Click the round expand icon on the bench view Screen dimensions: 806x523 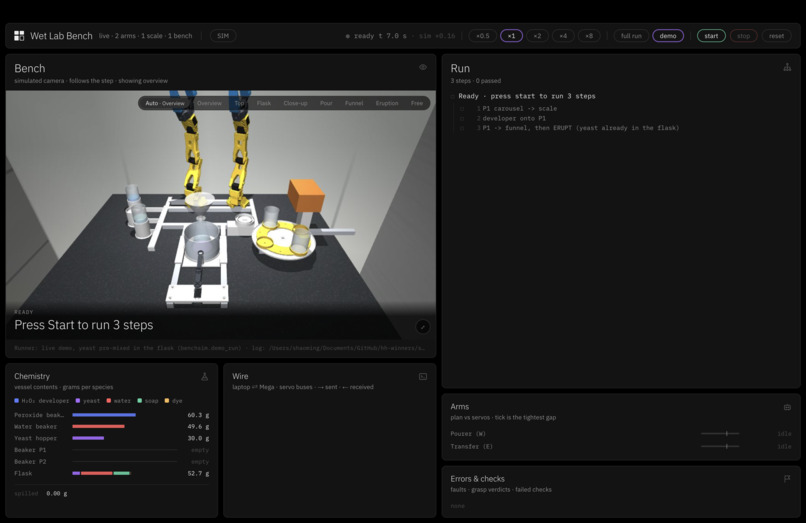pos(423,327)
